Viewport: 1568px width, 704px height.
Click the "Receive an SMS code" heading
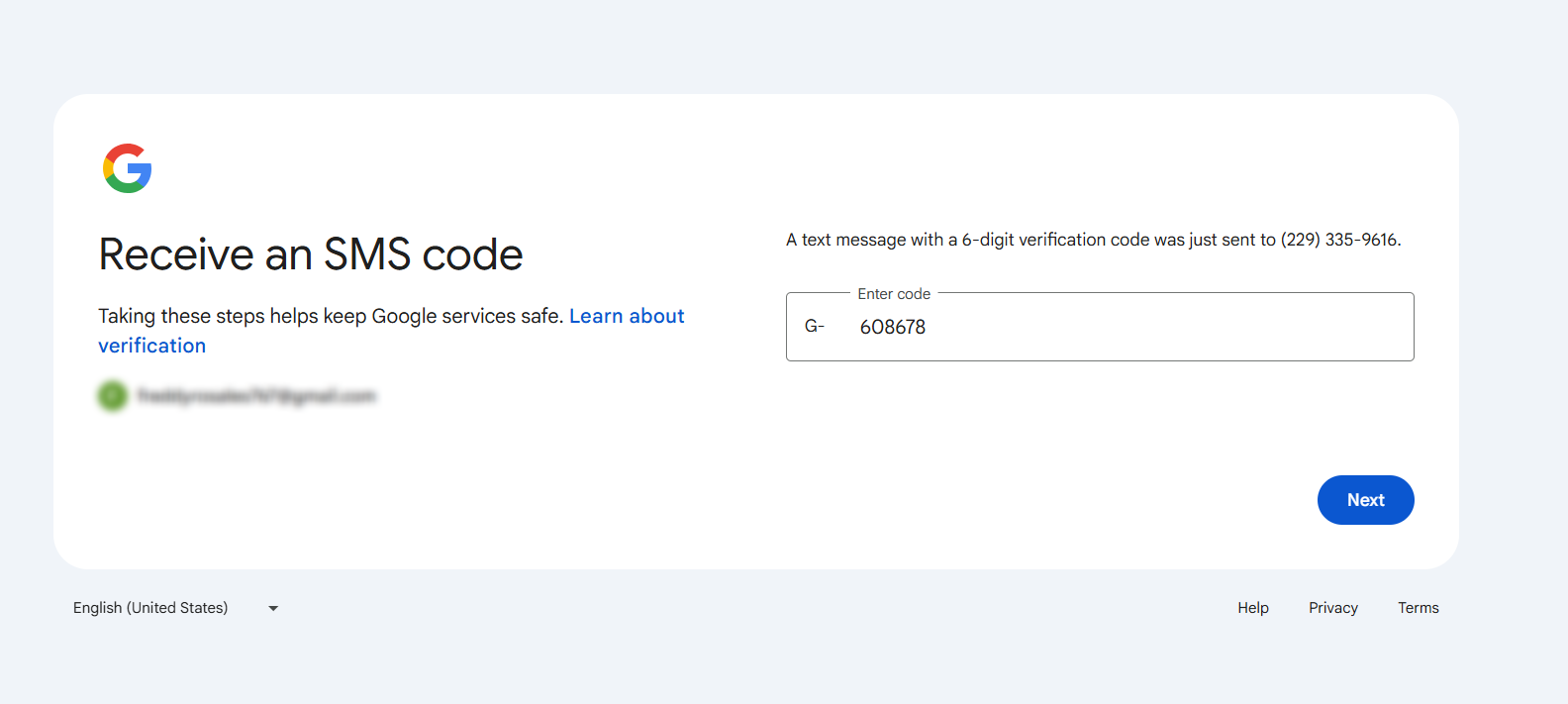(311, 254)
